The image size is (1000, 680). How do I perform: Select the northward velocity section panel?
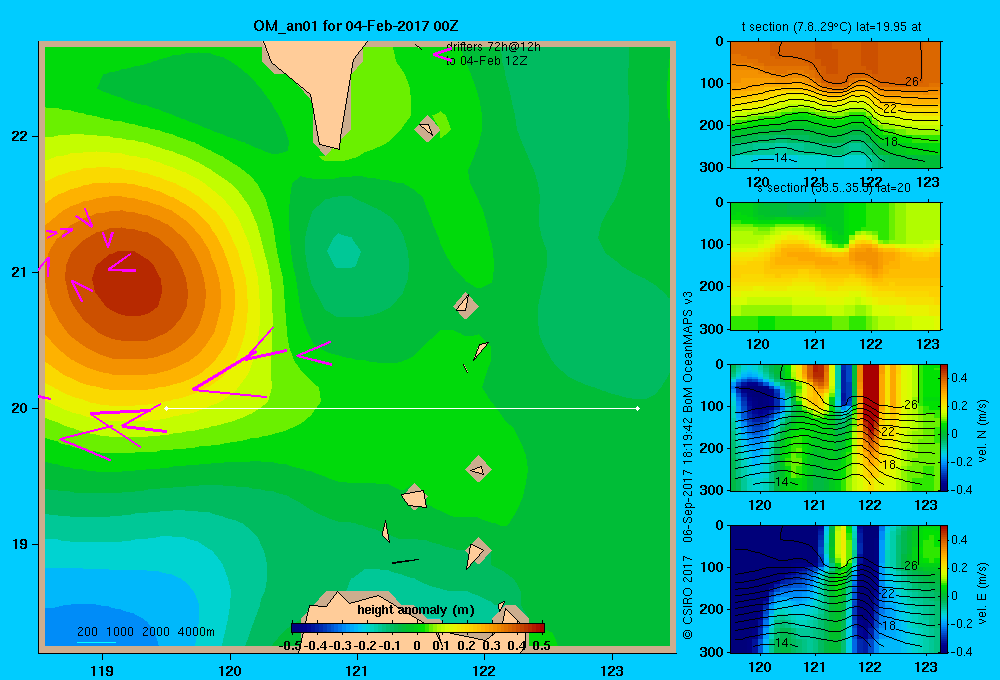[835, 427]
